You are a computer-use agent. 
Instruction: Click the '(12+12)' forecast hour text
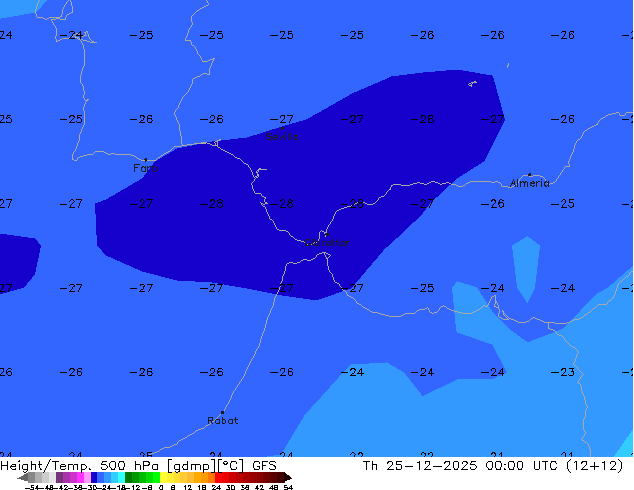[594, 466]
